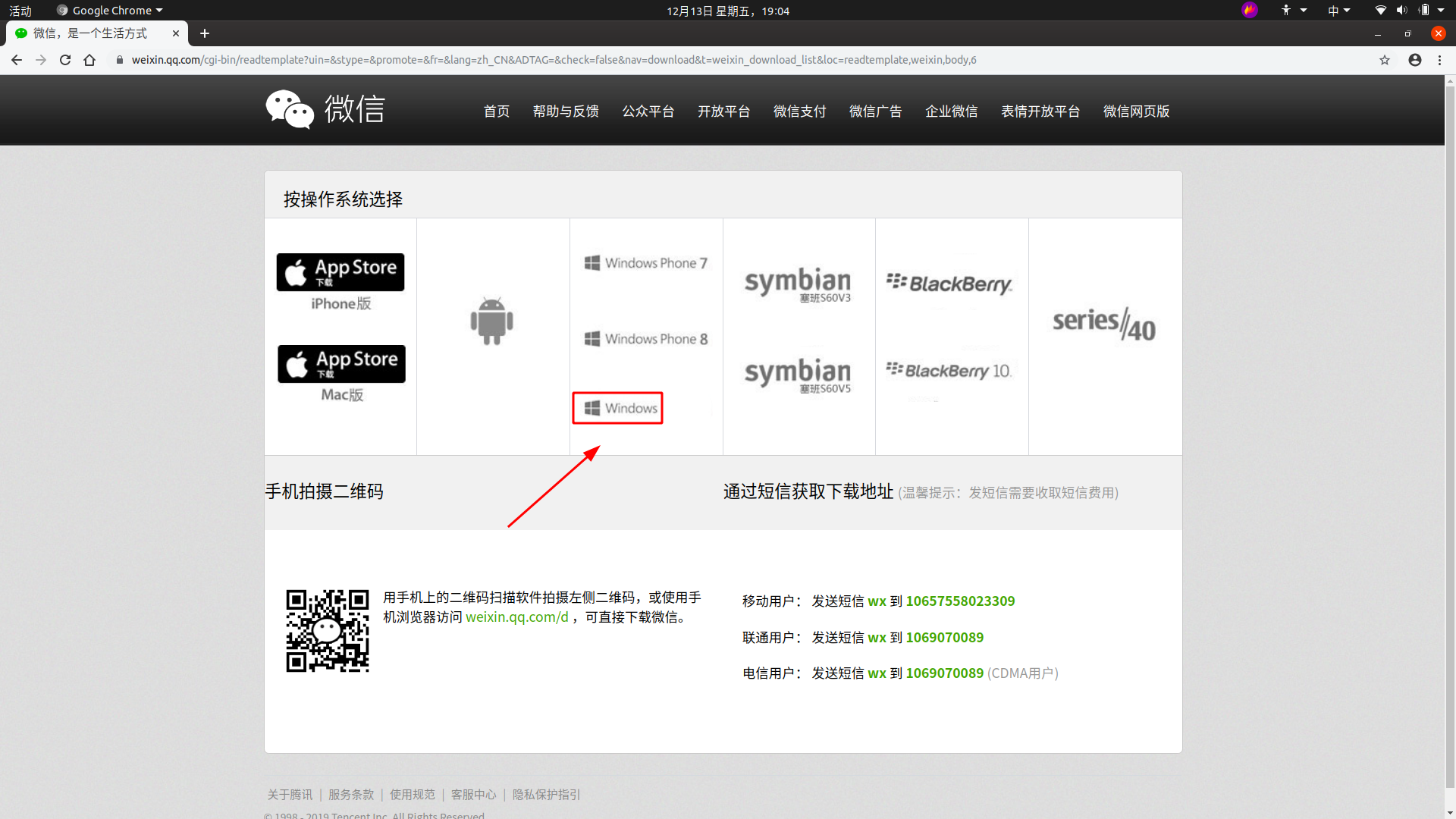Open 企业微信 navigation item
Image resolution: width=1456 pixels, height=819 pixels.
click(x=952, y=111)
